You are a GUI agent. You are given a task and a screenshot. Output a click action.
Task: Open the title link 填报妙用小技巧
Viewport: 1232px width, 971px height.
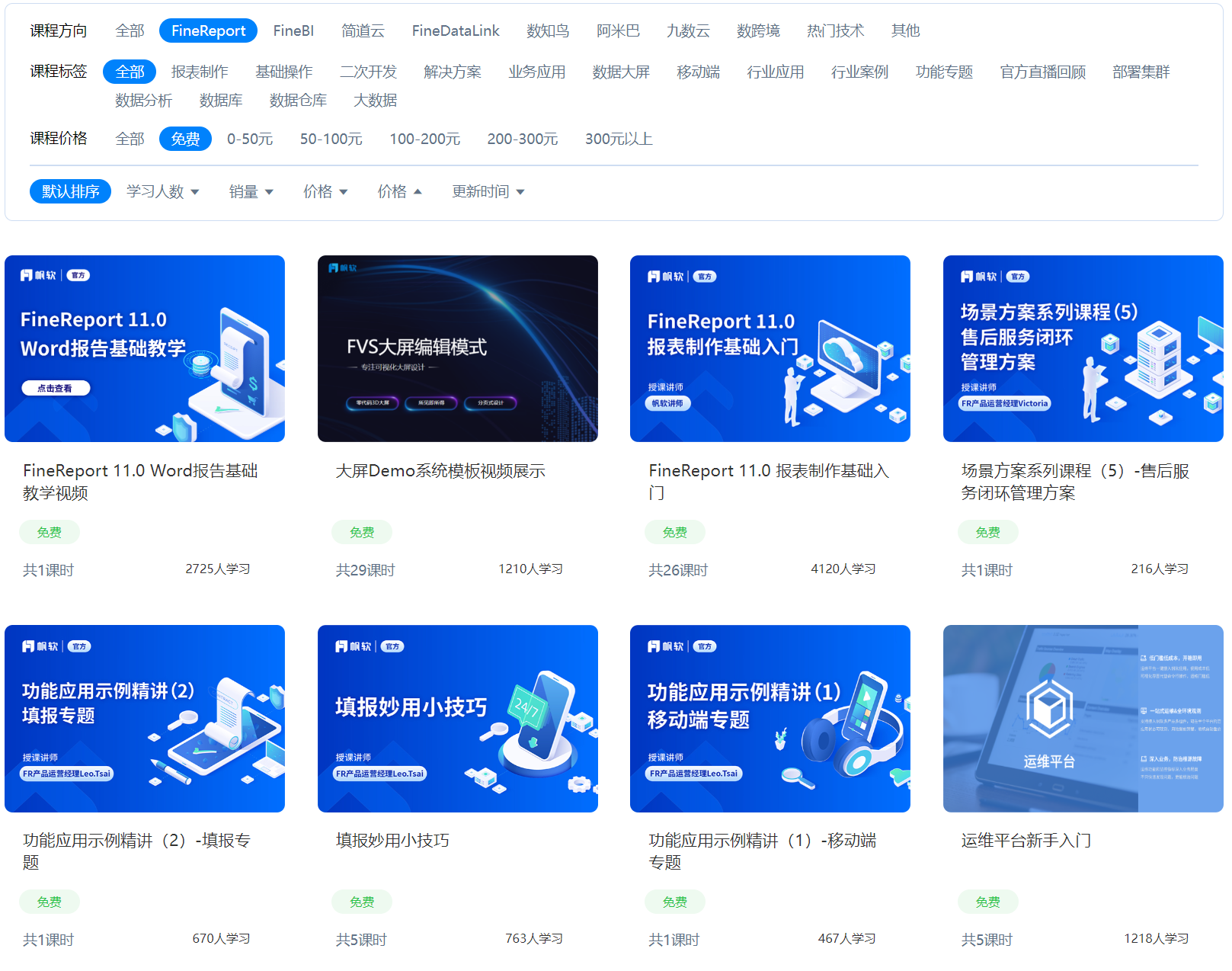click(392, 841)
